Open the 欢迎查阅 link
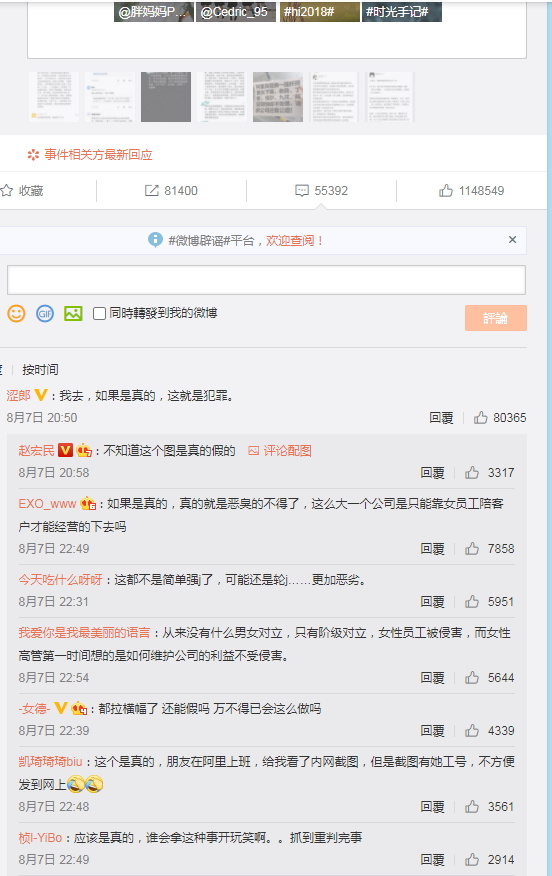This screenshot has height=876, width=552. click(x=294, y=240)
